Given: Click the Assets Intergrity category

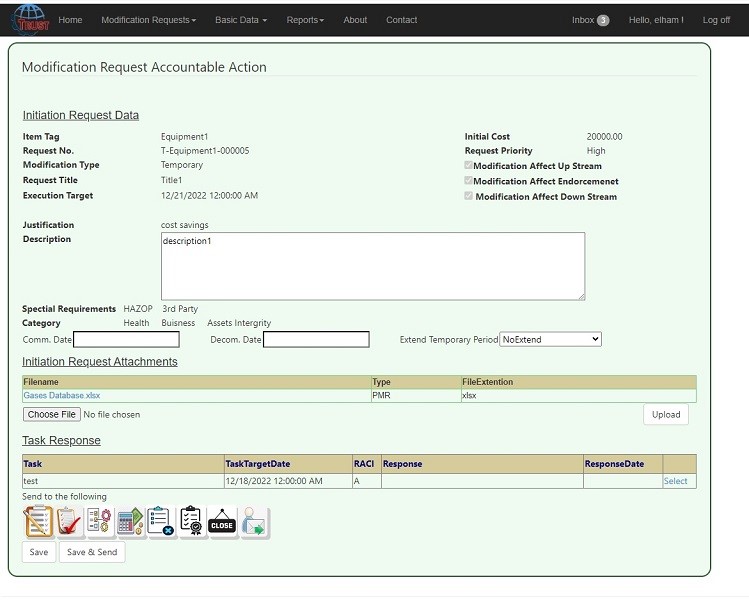Looking at the screenshot, I should (x=239, y=323).
